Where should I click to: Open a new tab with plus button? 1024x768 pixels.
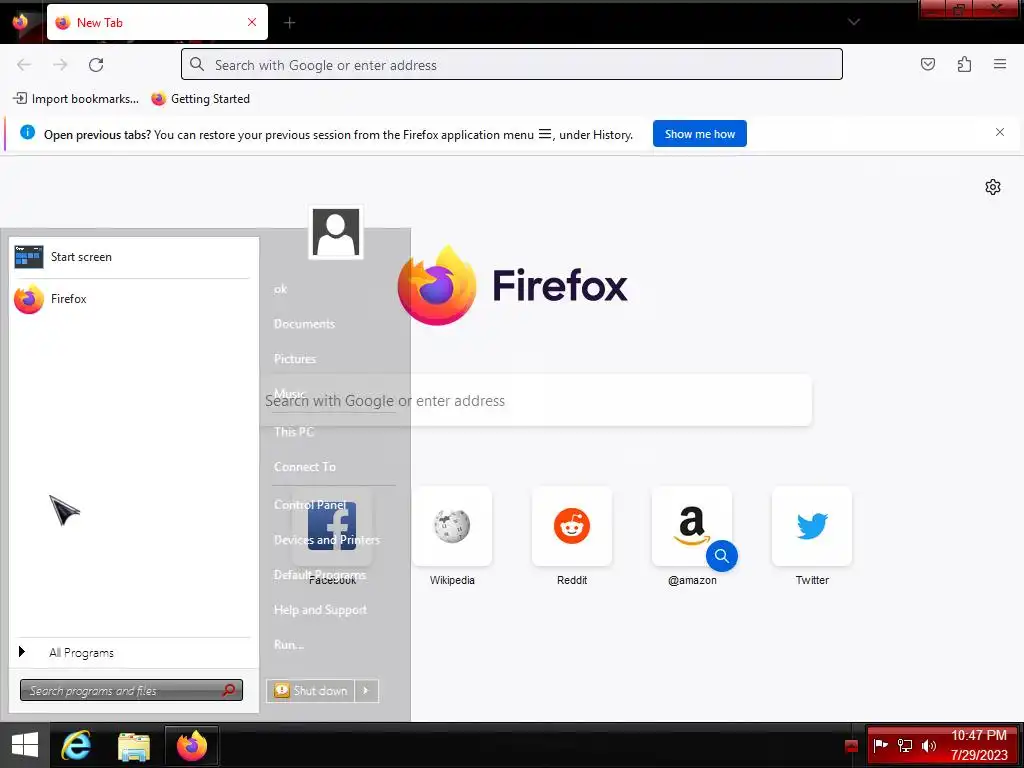click(x=289, y=23)
